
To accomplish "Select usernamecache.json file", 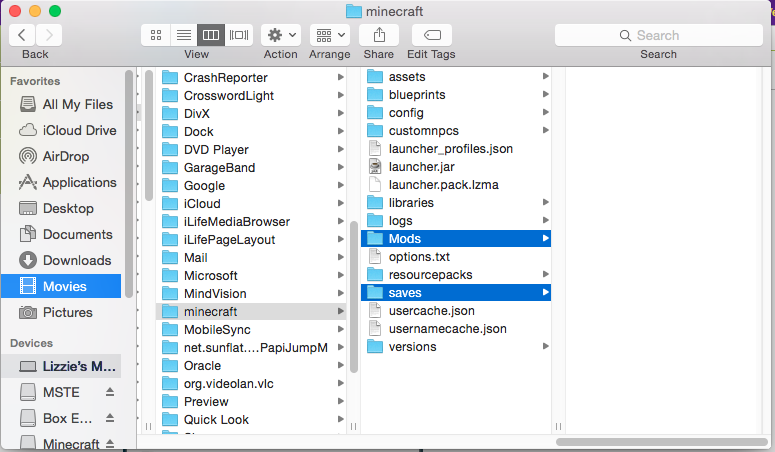I will tap(456, 329).
